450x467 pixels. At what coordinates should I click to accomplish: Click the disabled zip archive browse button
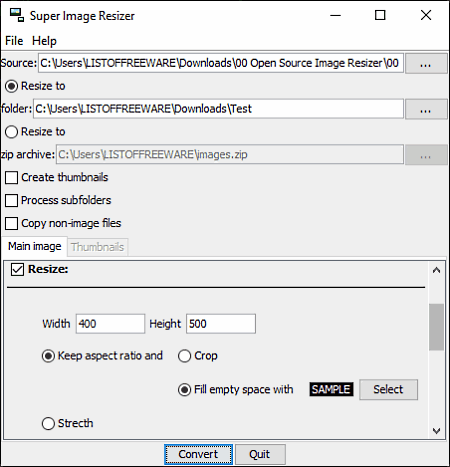click(426, 155)
